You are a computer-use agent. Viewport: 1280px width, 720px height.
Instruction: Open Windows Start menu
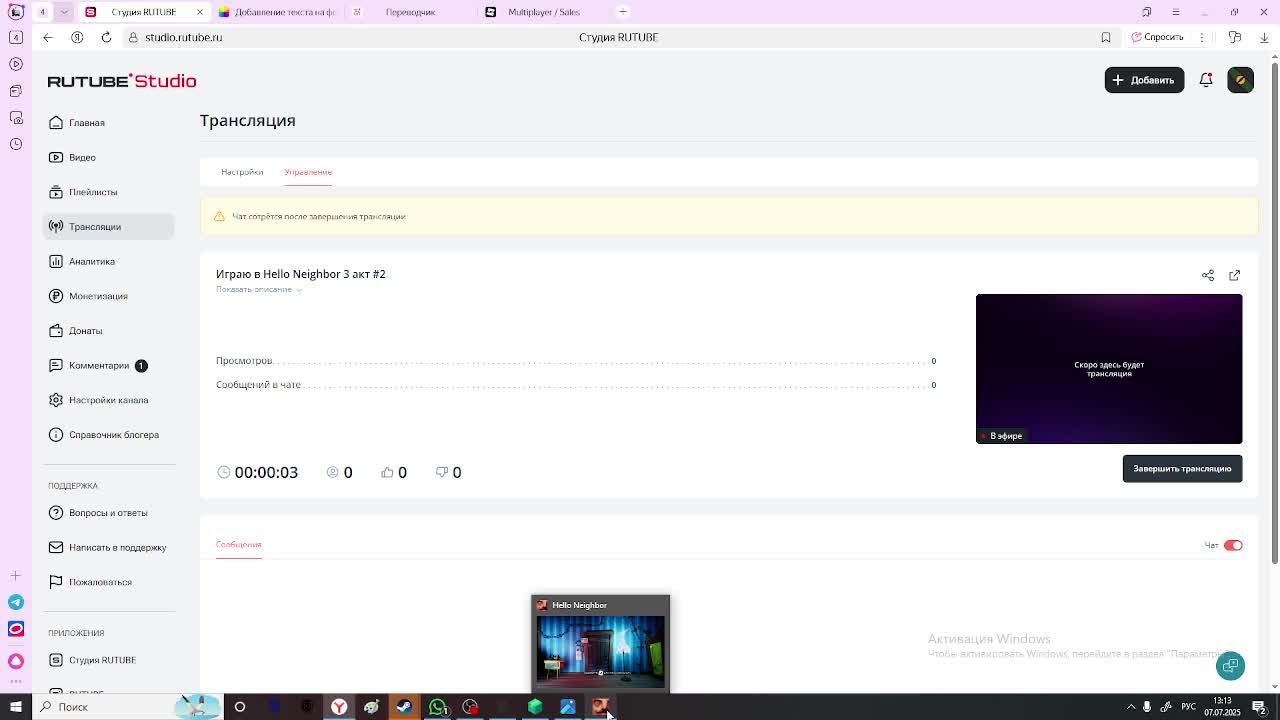[16, 707]
